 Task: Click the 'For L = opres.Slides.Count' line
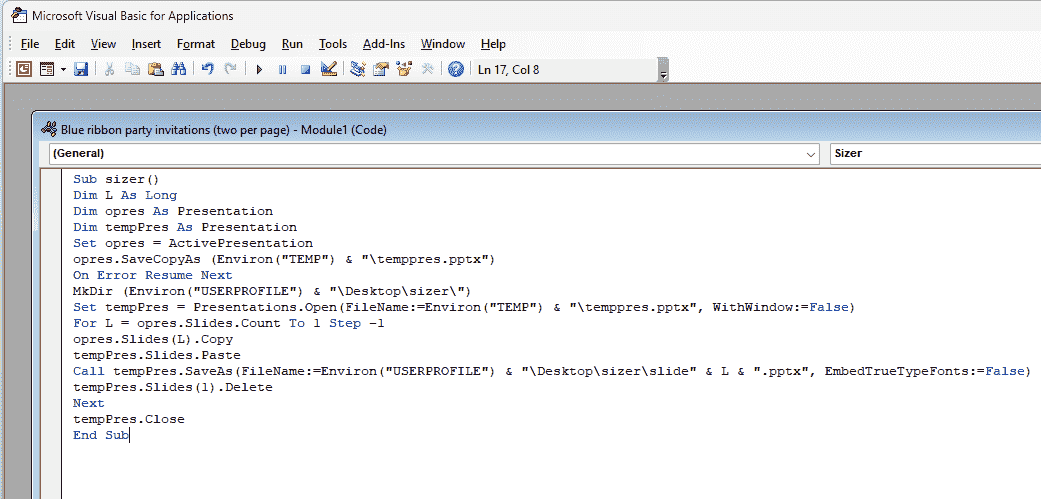pos(228,323)
